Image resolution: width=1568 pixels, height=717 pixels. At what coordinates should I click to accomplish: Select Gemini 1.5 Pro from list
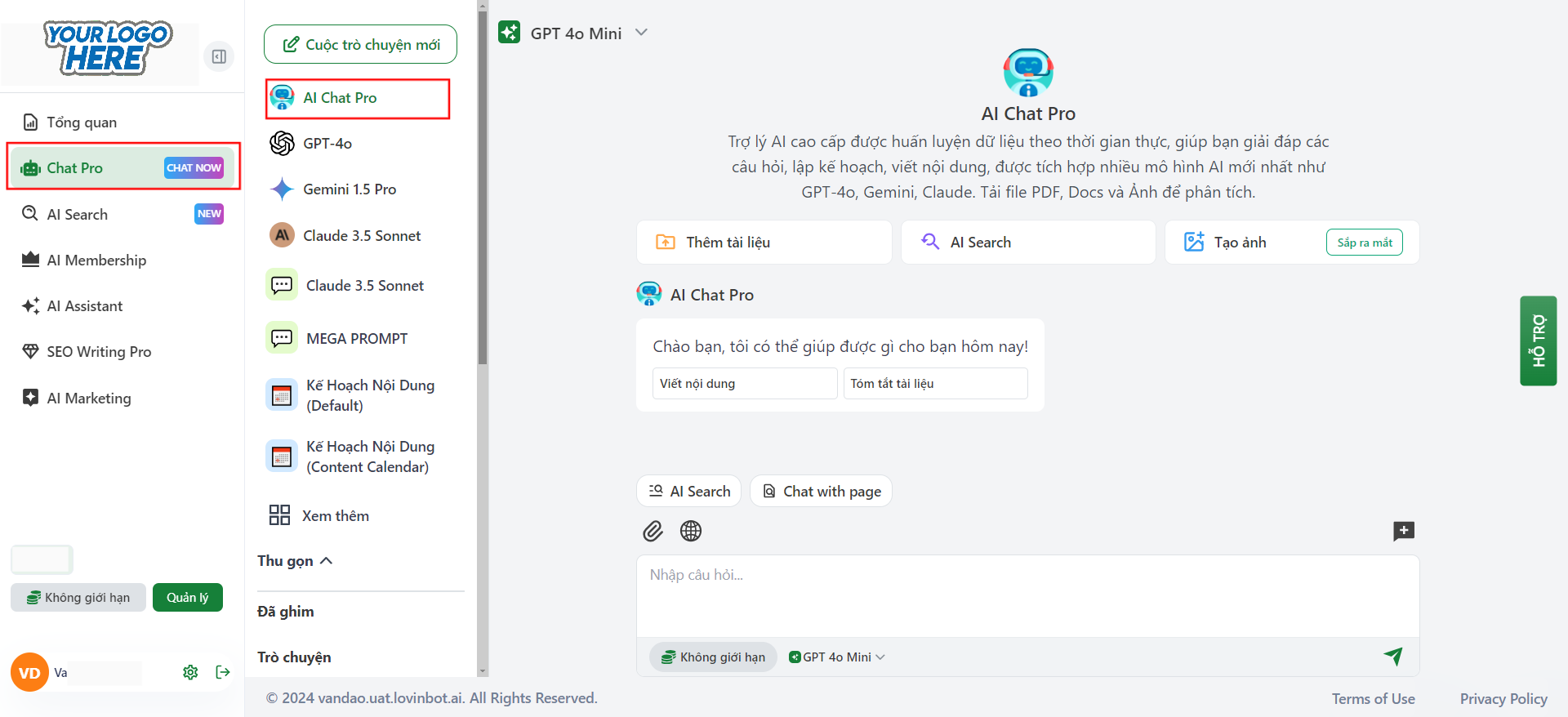[350, 189]
